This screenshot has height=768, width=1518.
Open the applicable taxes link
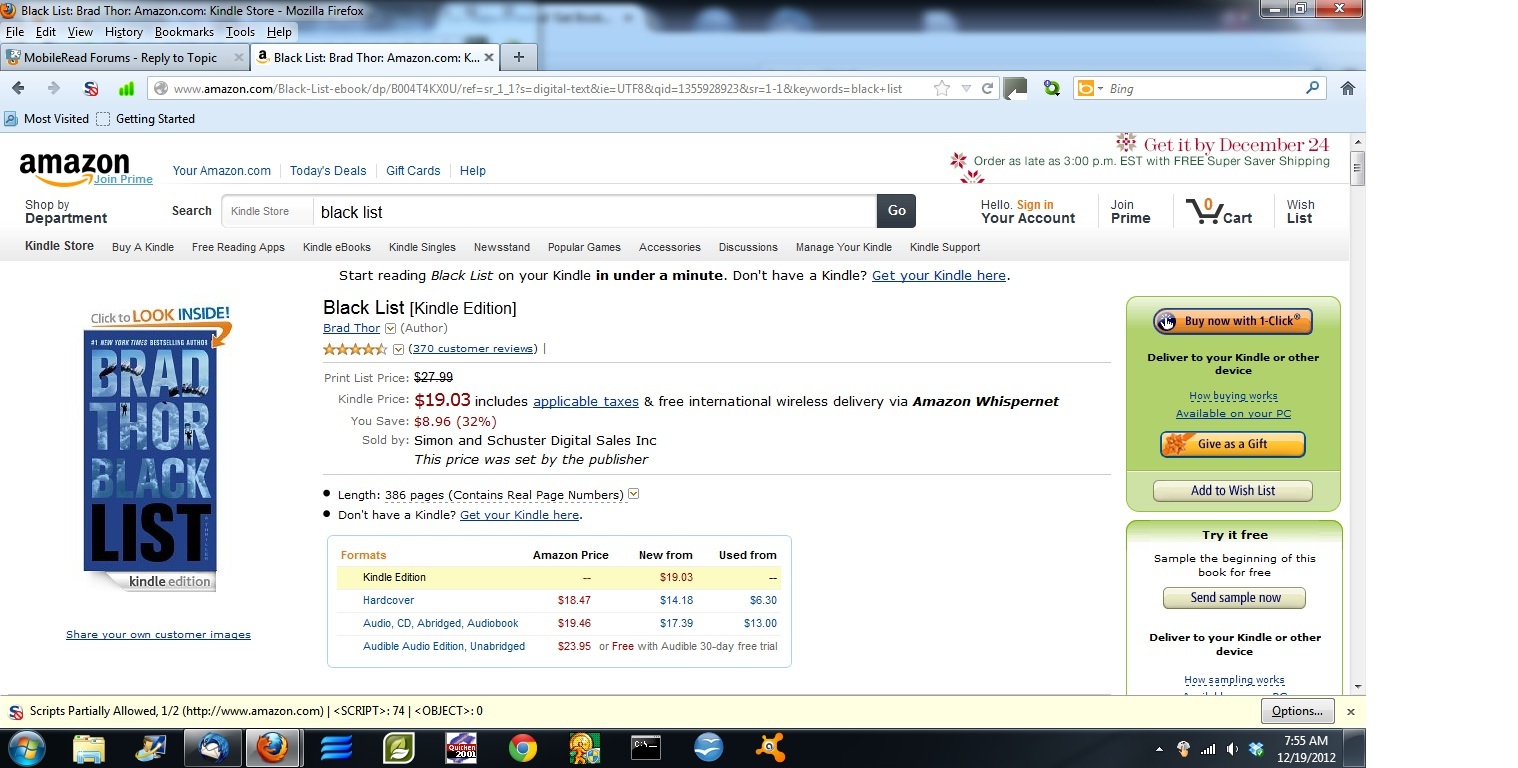click(586, 402)
